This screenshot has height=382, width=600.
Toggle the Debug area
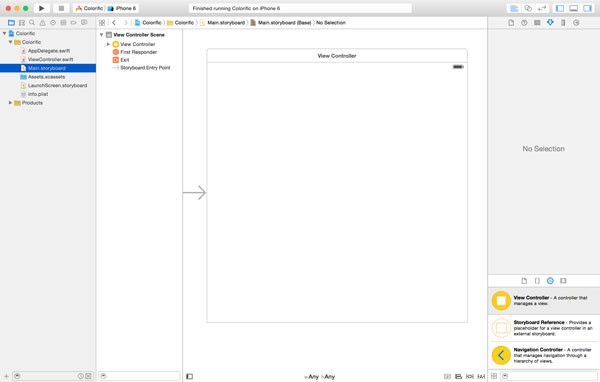point(574,8)
